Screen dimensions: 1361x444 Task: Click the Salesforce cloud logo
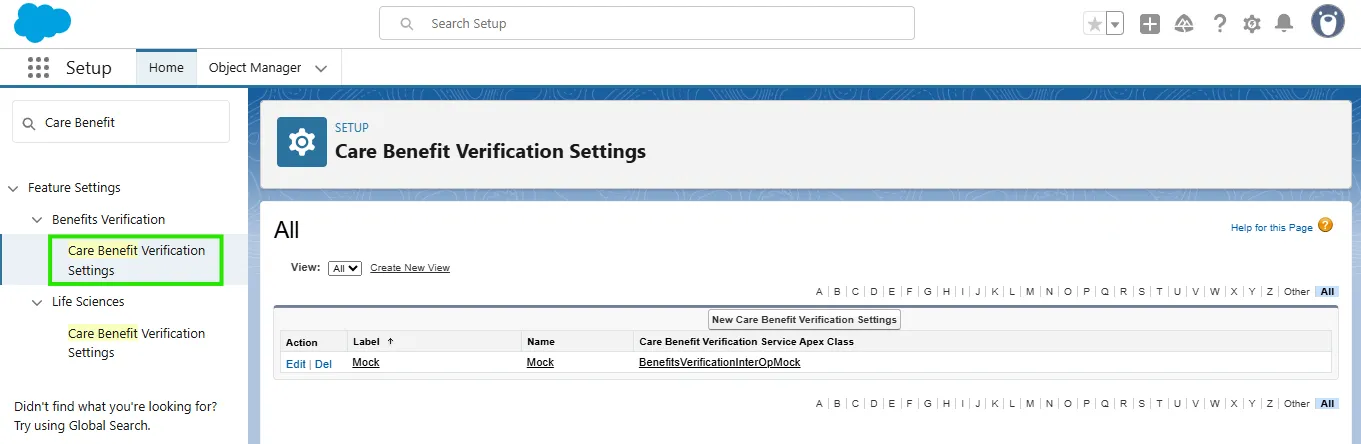pyautogui.click(x=43, y=23)
